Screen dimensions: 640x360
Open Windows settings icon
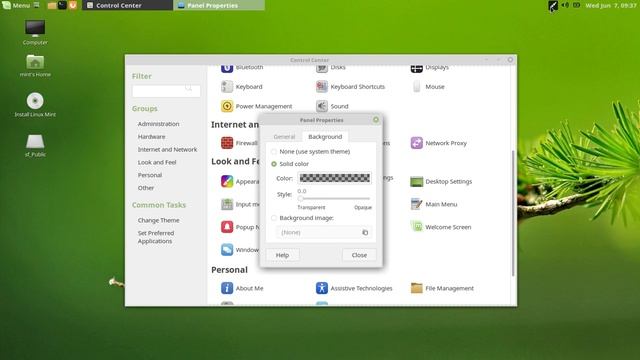[x=227, y=249]
